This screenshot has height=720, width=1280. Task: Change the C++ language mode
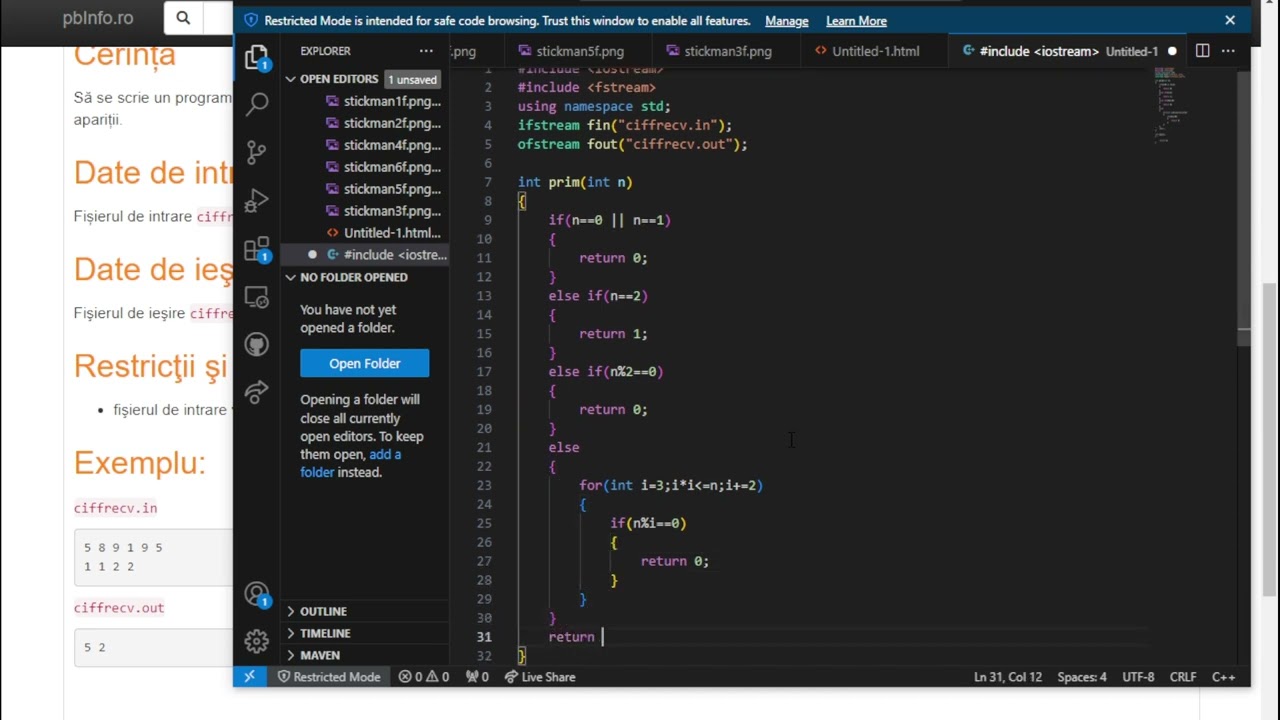point(1224,677)
